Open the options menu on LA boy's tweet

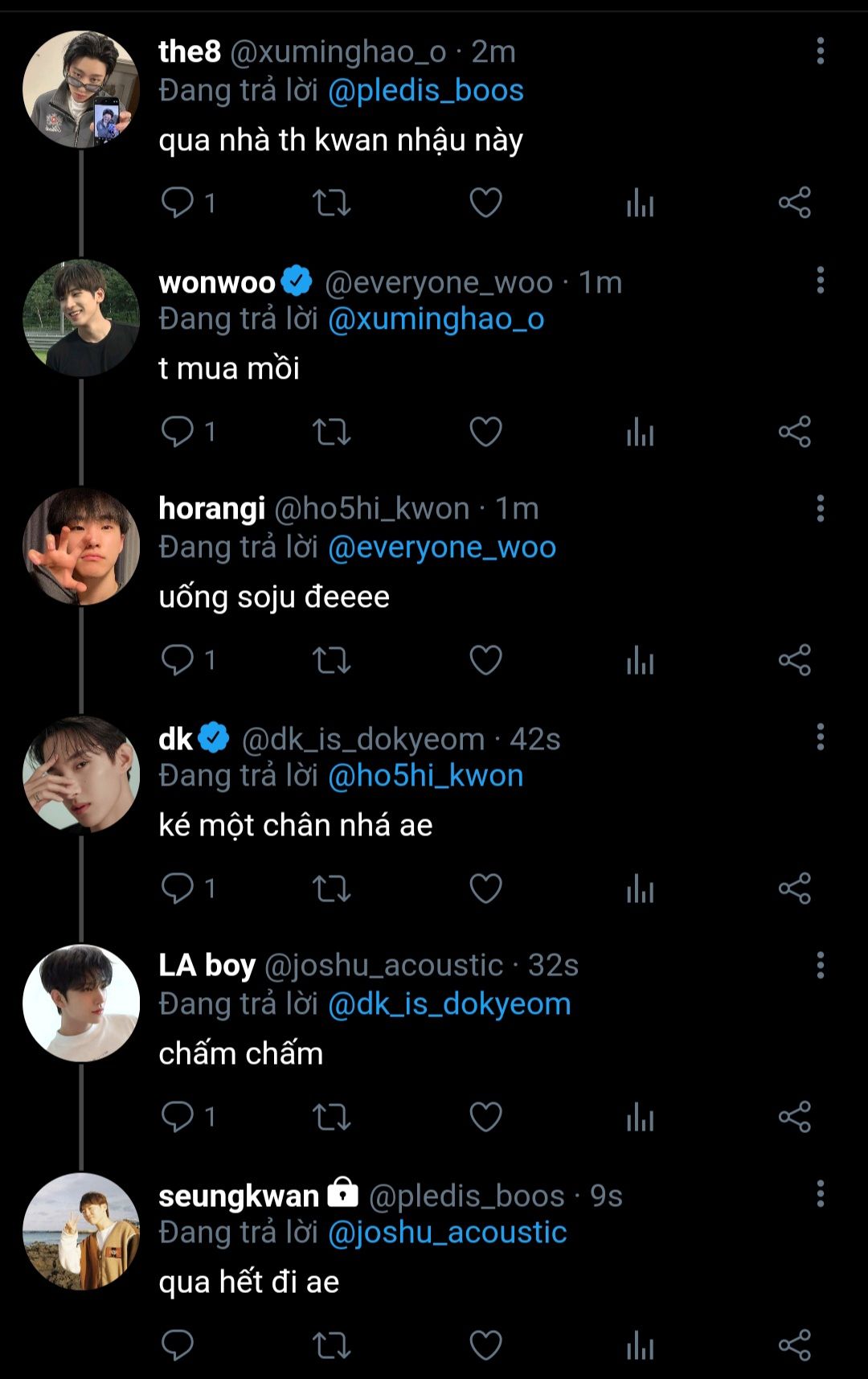tap(820, 965)
